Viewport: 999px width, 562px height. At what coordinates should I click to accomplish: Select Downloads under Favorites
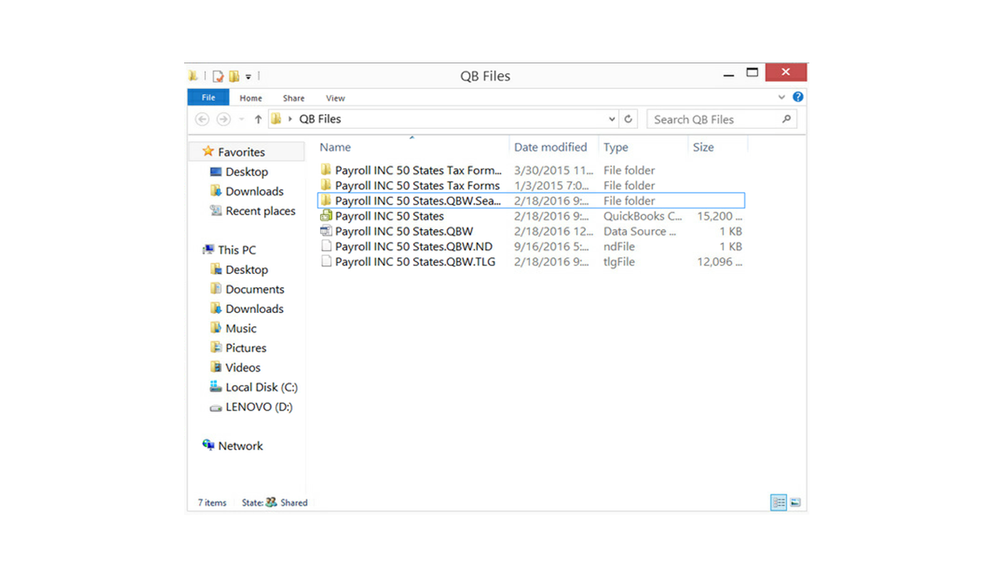(254, 191)
